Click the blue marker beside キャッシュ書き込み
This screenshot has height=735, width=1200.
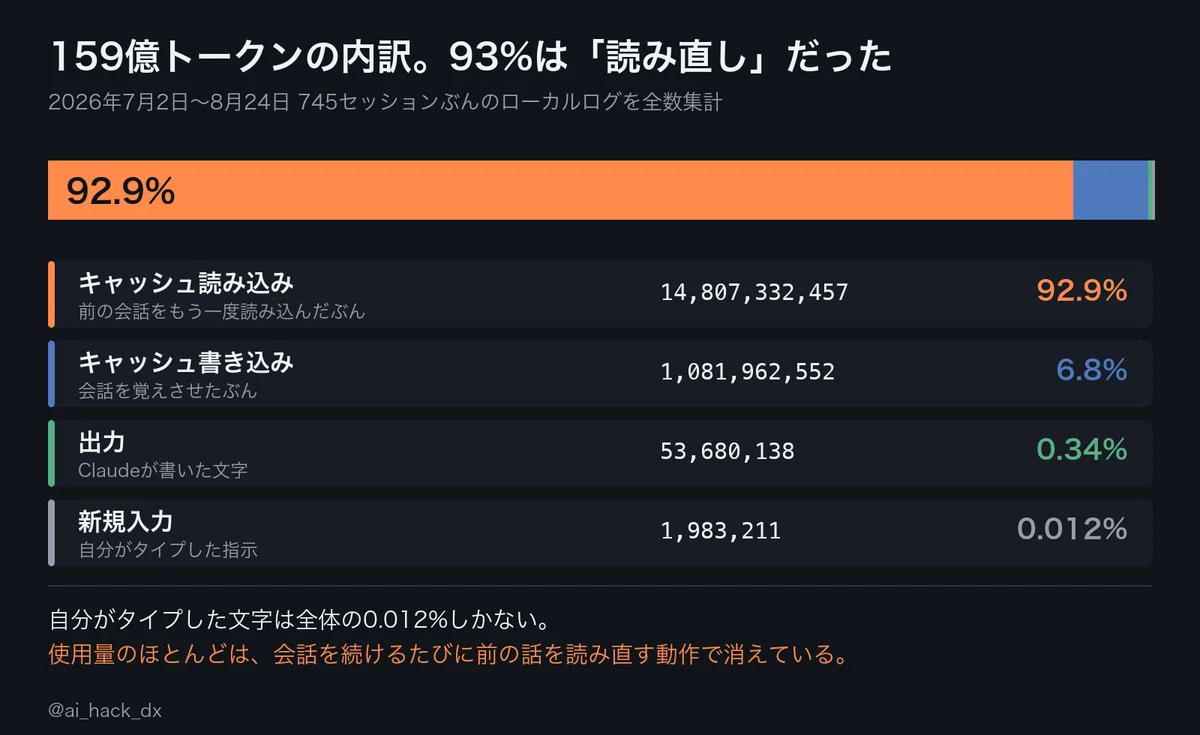click(x=51, y=374)
